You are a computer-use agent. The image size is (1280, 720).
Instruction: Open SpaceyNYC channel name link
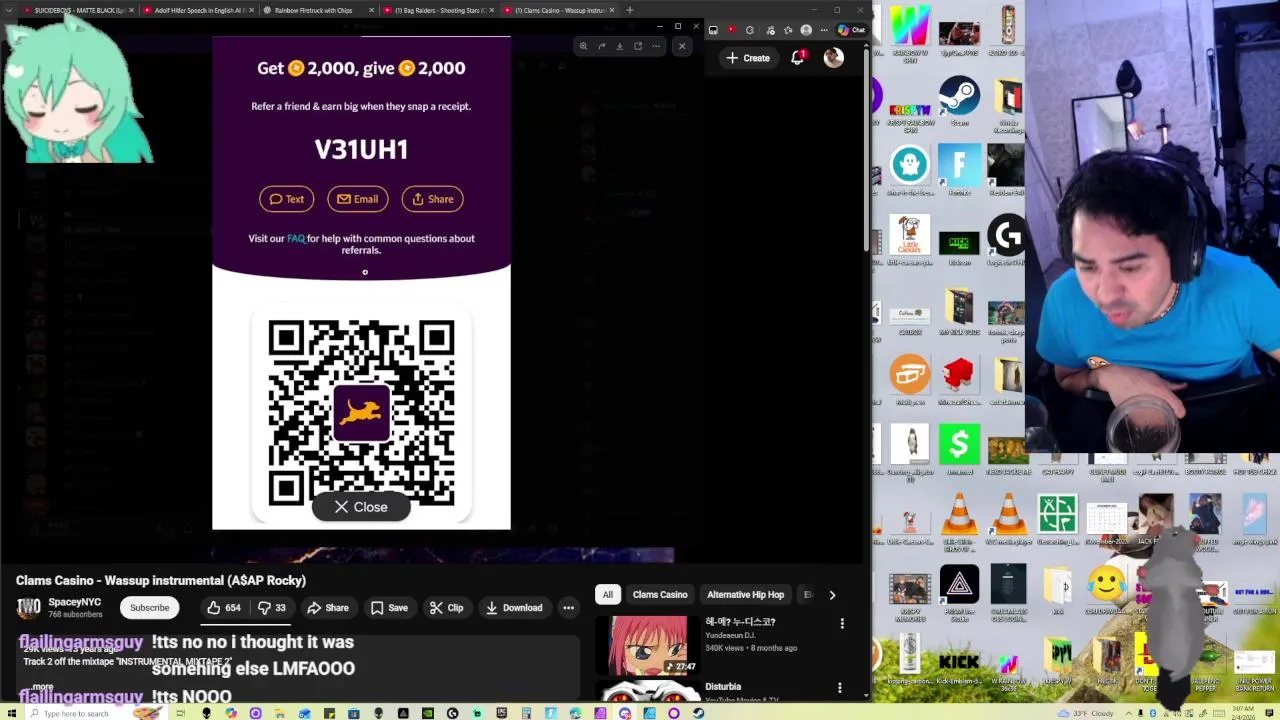point(74,603)
